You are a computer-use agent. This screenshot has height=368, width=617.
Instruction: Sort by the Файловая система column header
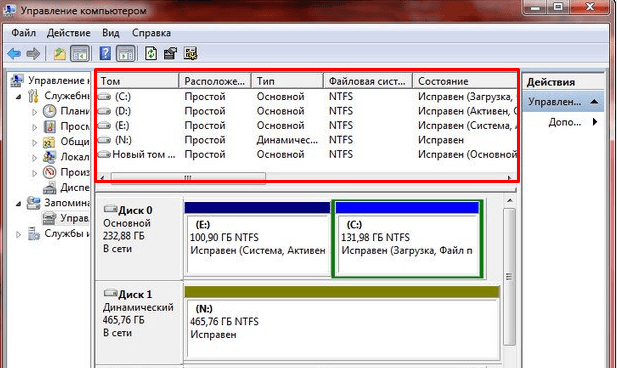(368, 81)
